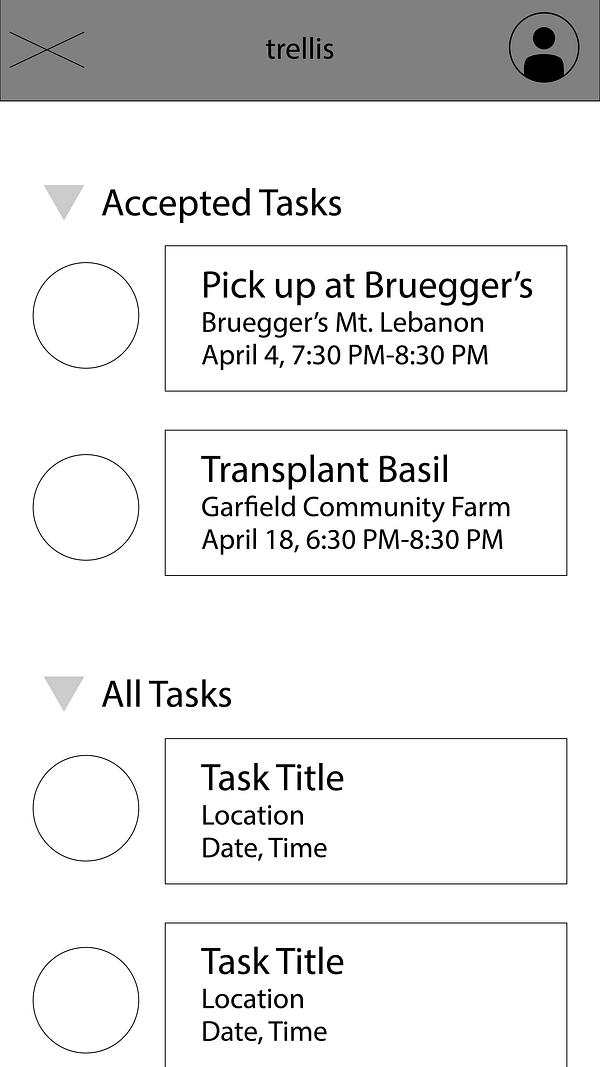
Task: Collapse the Accepted Tasks section triangle
Action: point(64,202)
